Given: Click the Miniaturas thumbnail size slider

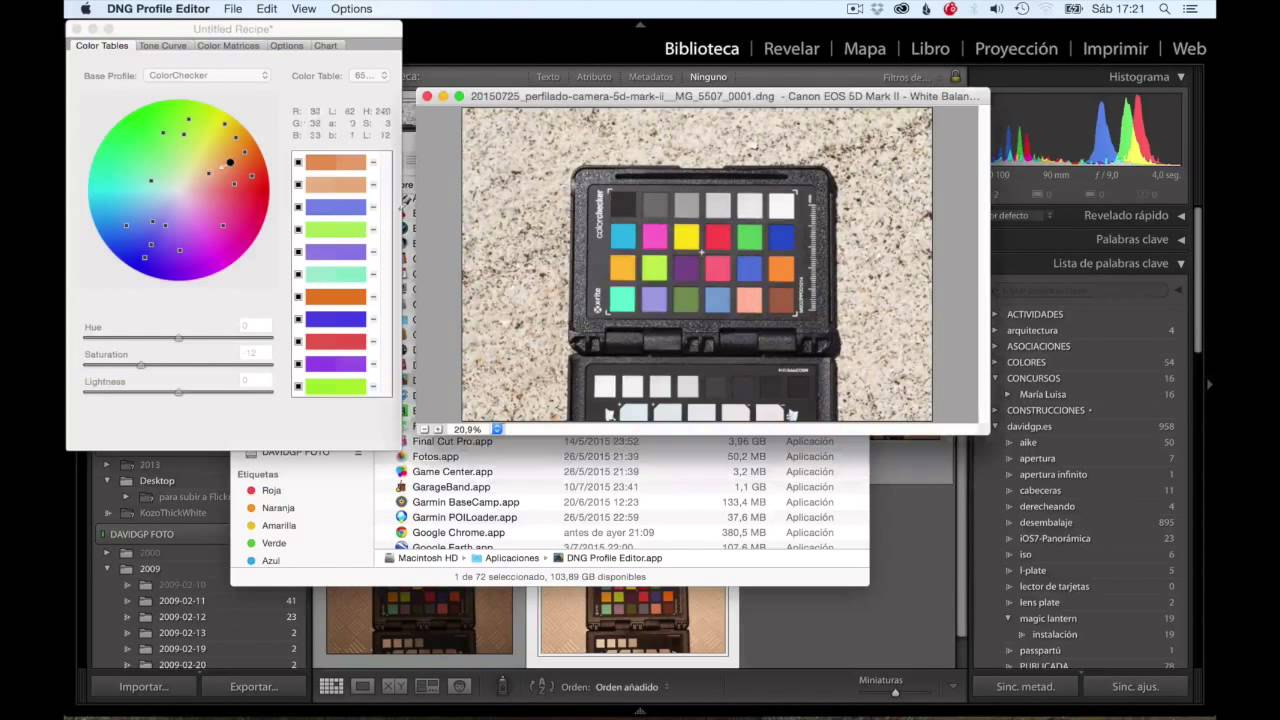Looking at the screenshot, I should click(x=895, y=693).
